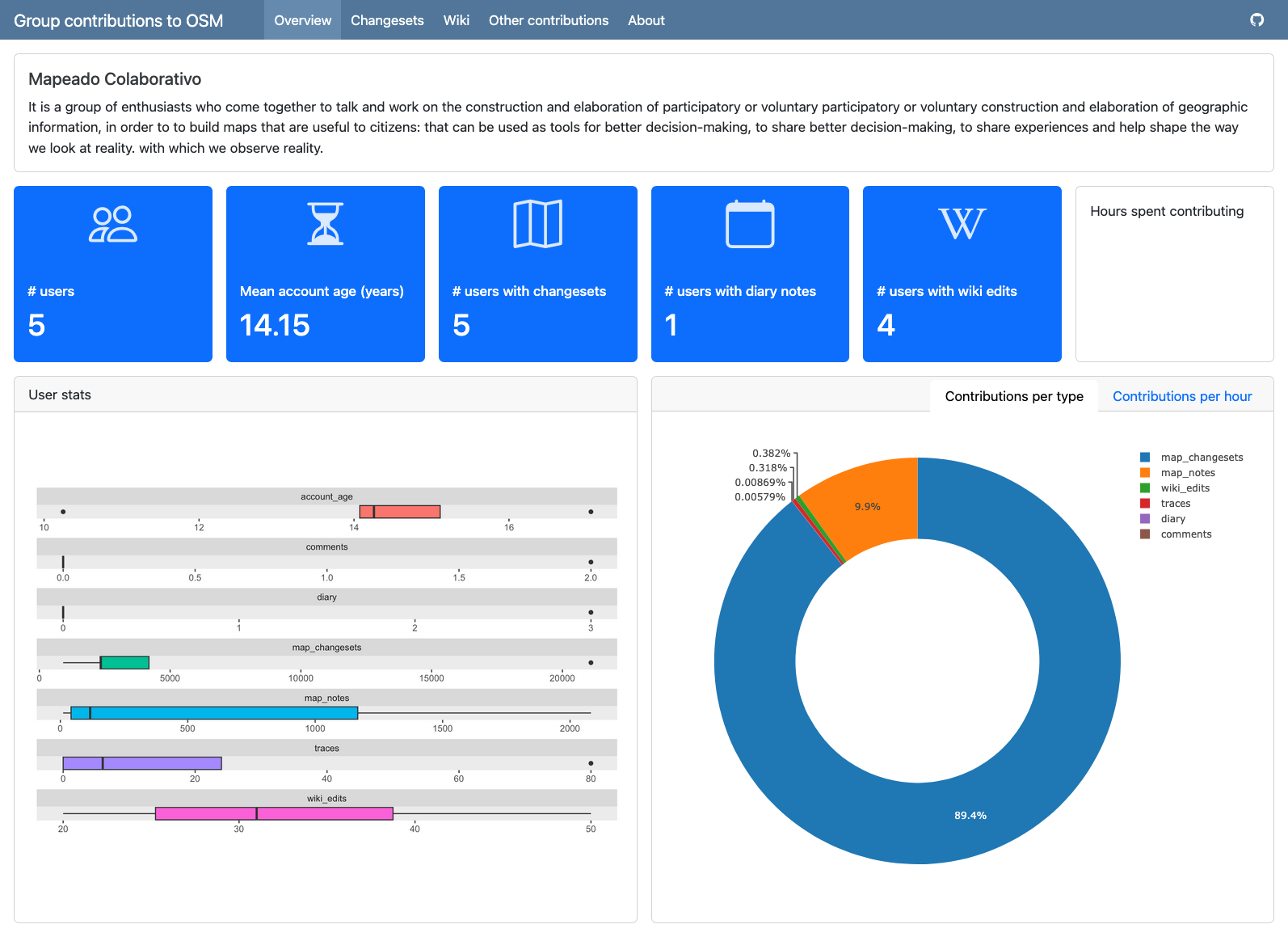The image size is (1288, 937).
Task: Click the Hours spent contributing heading
Action: pyautogui.click(x=1167, y=211)
